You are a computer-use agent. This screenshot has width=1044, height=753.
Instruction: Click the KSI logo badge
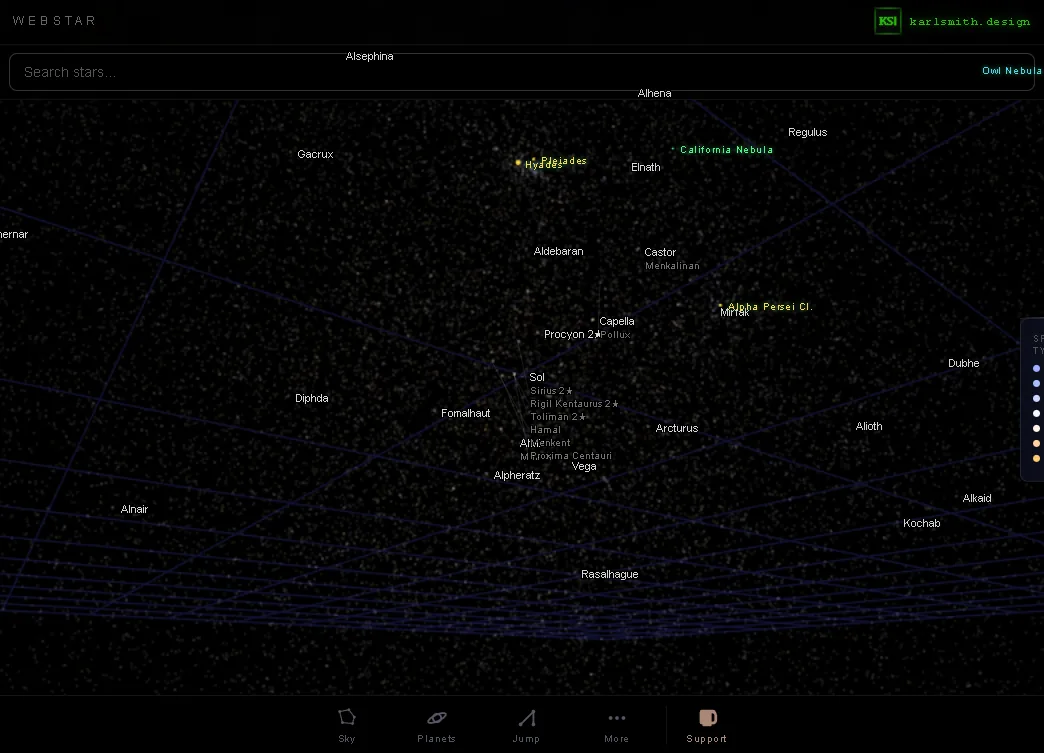tap(888, 21)
